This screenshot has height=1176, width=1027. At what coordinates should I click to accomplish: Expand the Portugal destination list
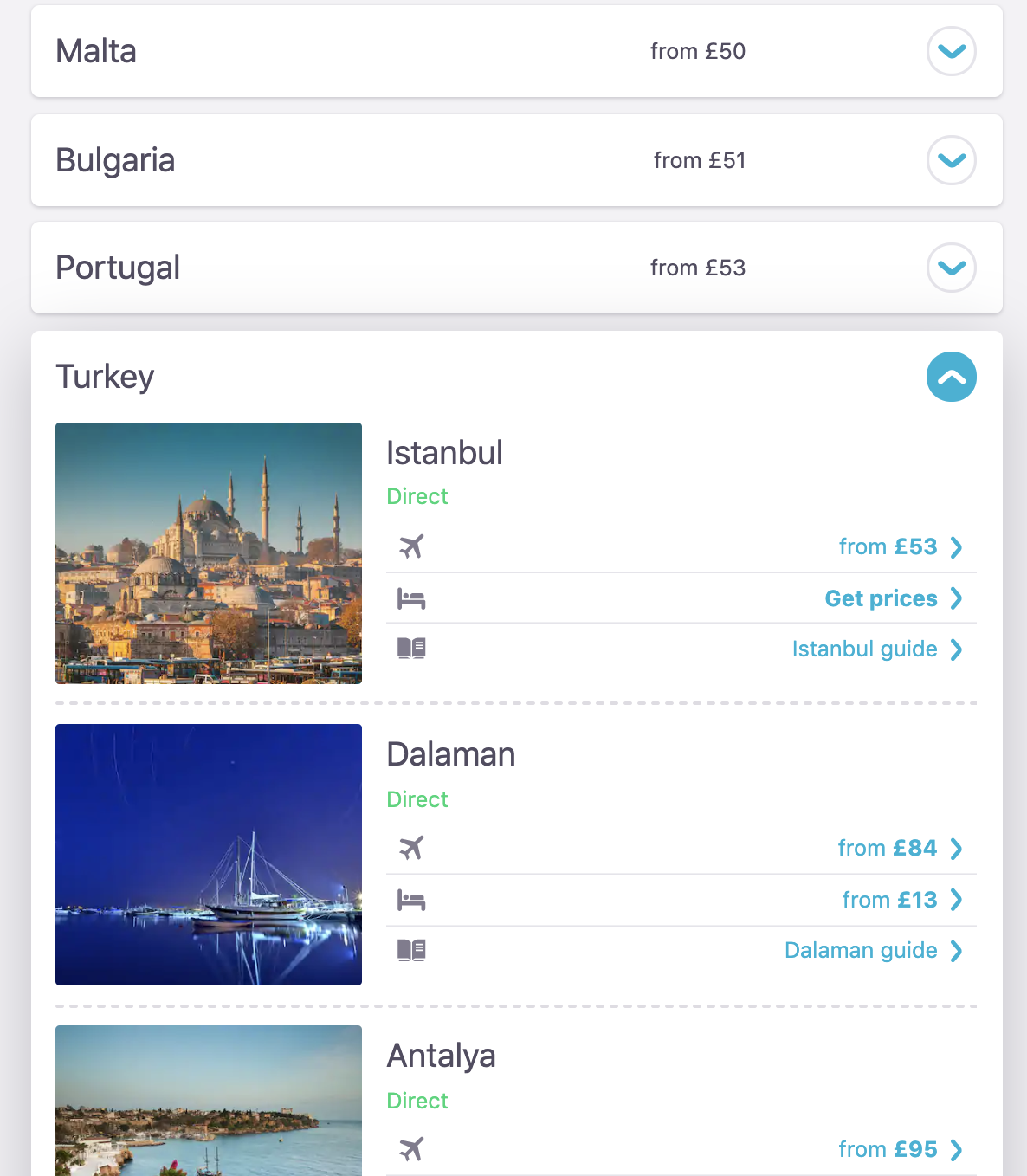(x=951, y=268)
